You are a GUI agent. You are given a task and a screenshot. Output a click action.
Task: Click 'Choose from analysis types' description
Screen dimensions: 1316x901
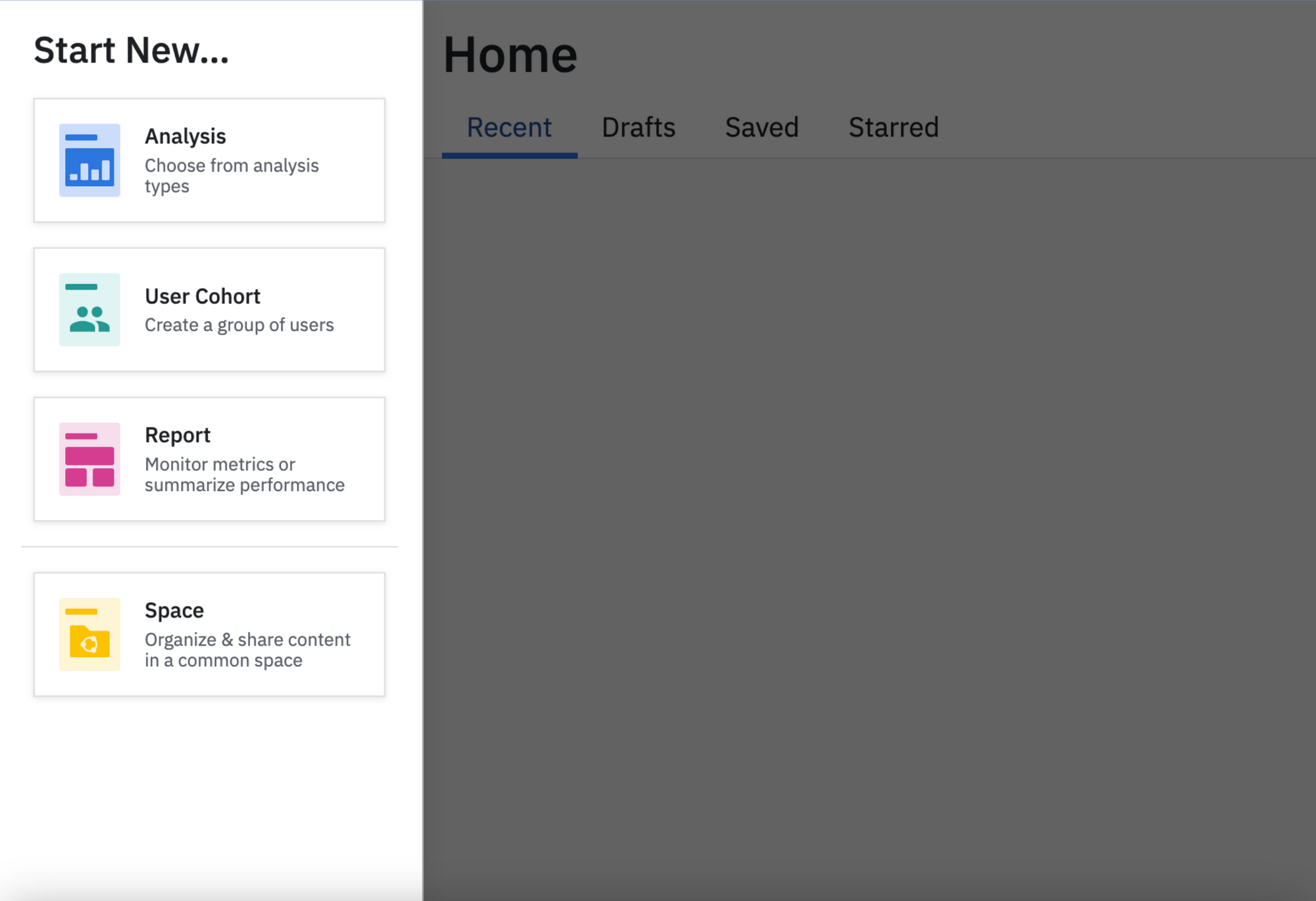pos(232,176)
